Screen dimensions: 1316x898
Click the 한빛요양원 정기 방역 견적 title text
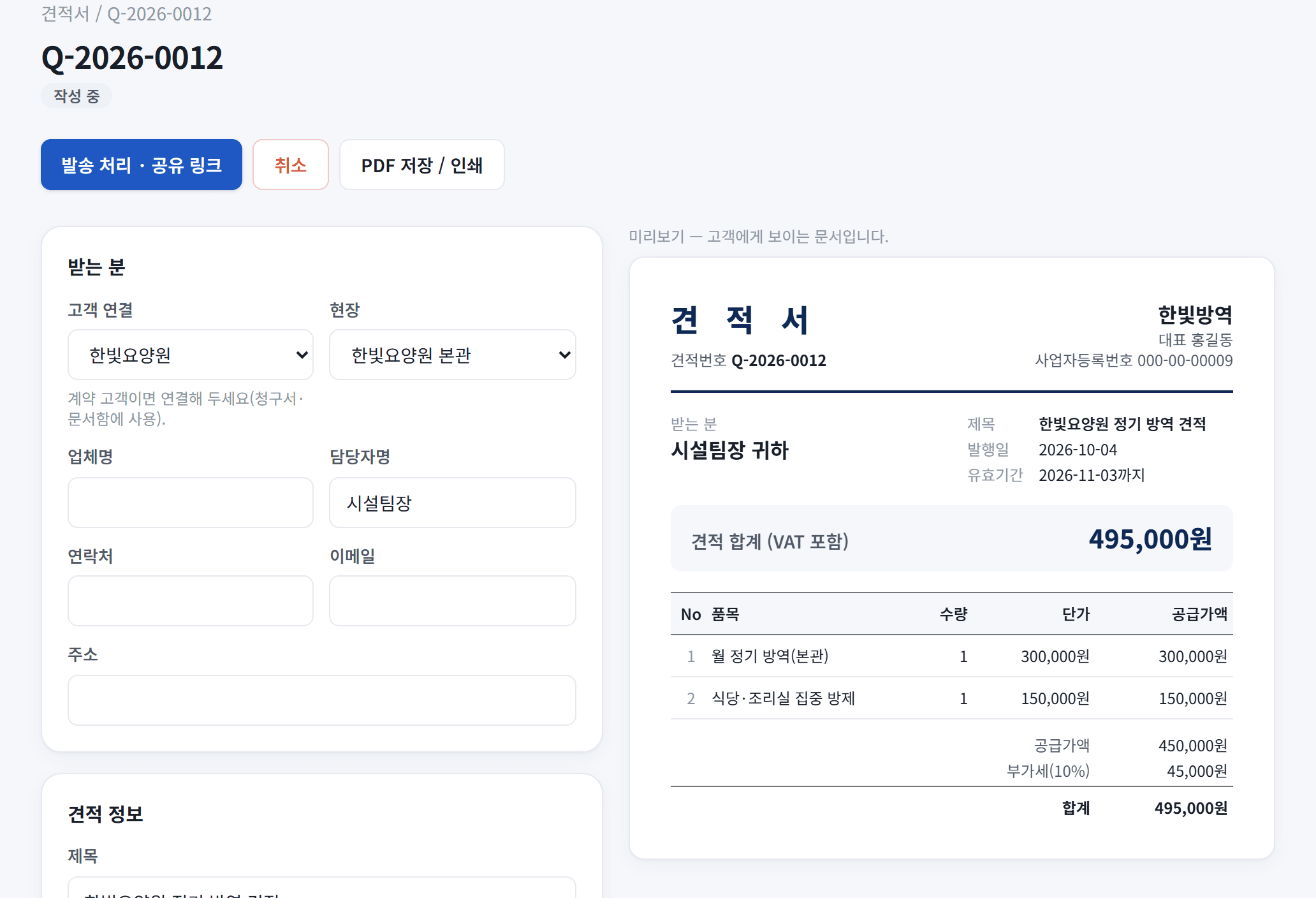(1122, 423)
